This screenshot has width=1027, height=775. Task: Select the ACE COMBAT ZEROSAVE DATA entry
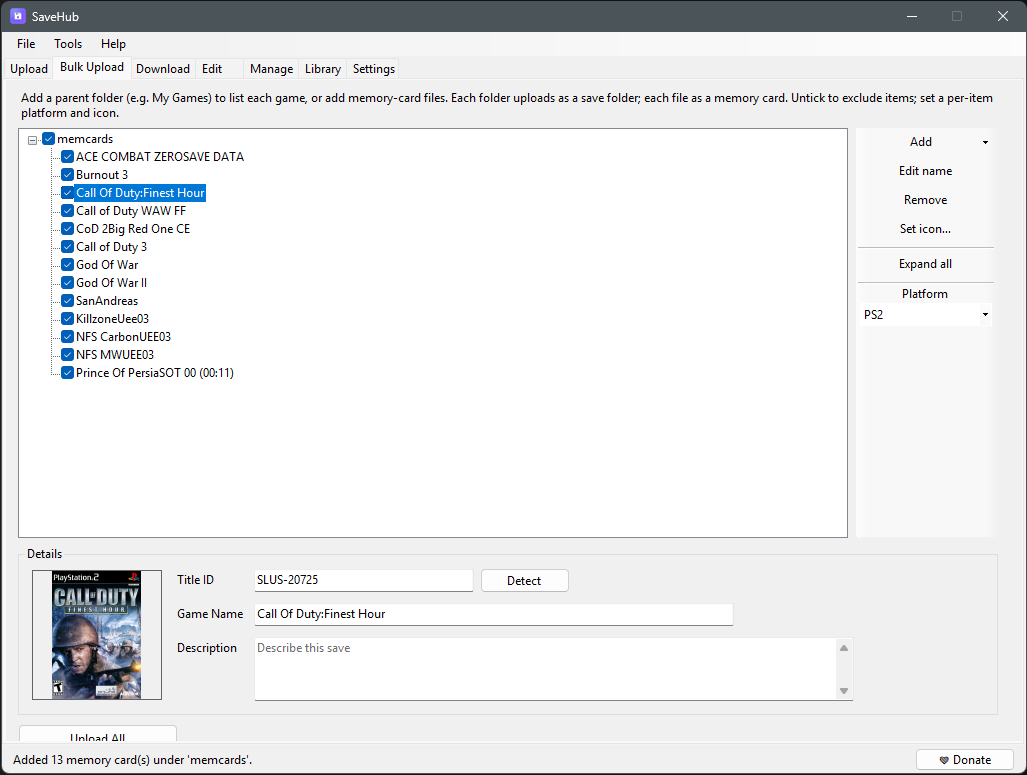(160, 157)
